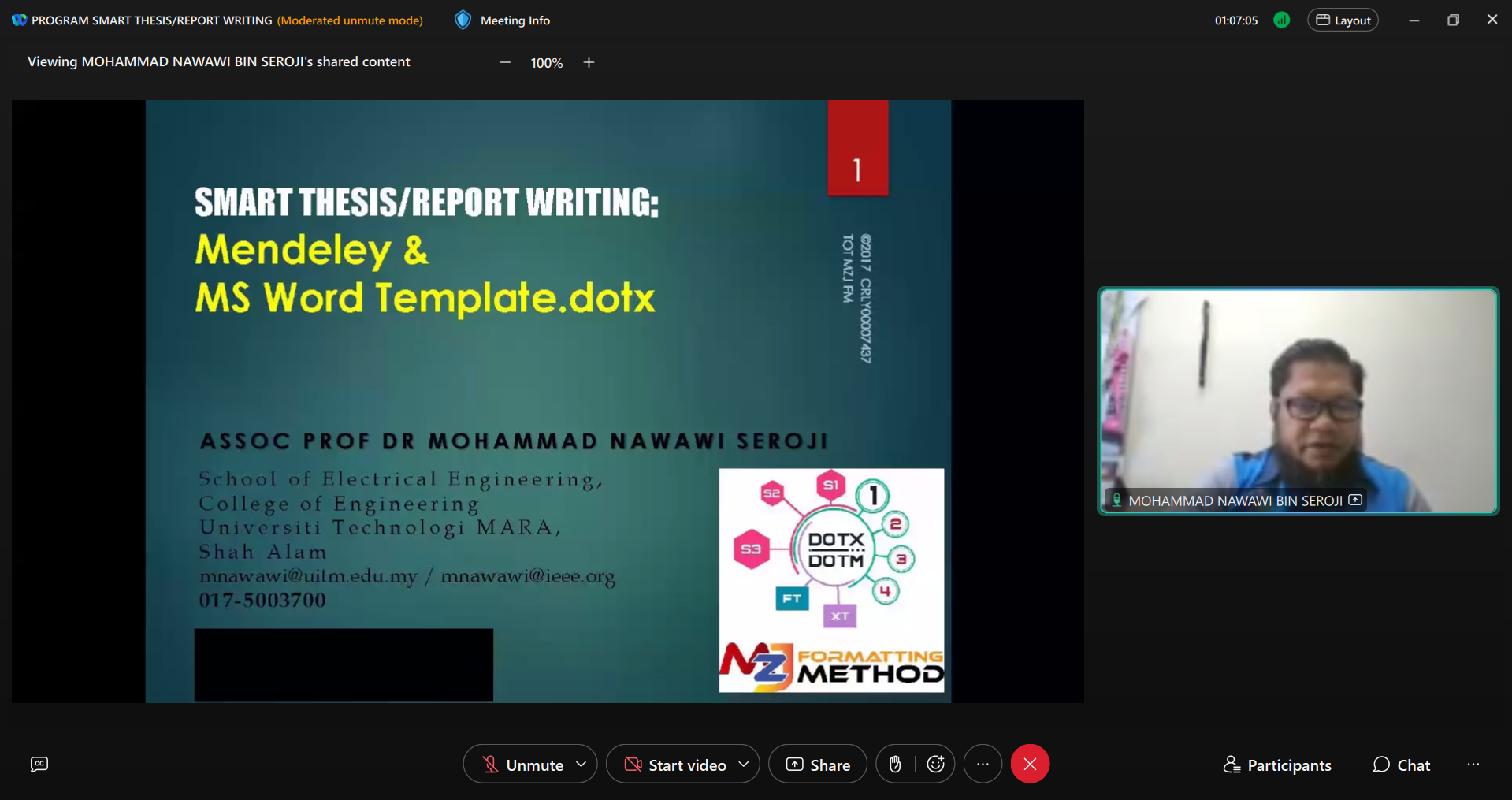The image size is (1512, 800).
Task: Click the Webex logo in title bar
Action: [x=19, y=20]
